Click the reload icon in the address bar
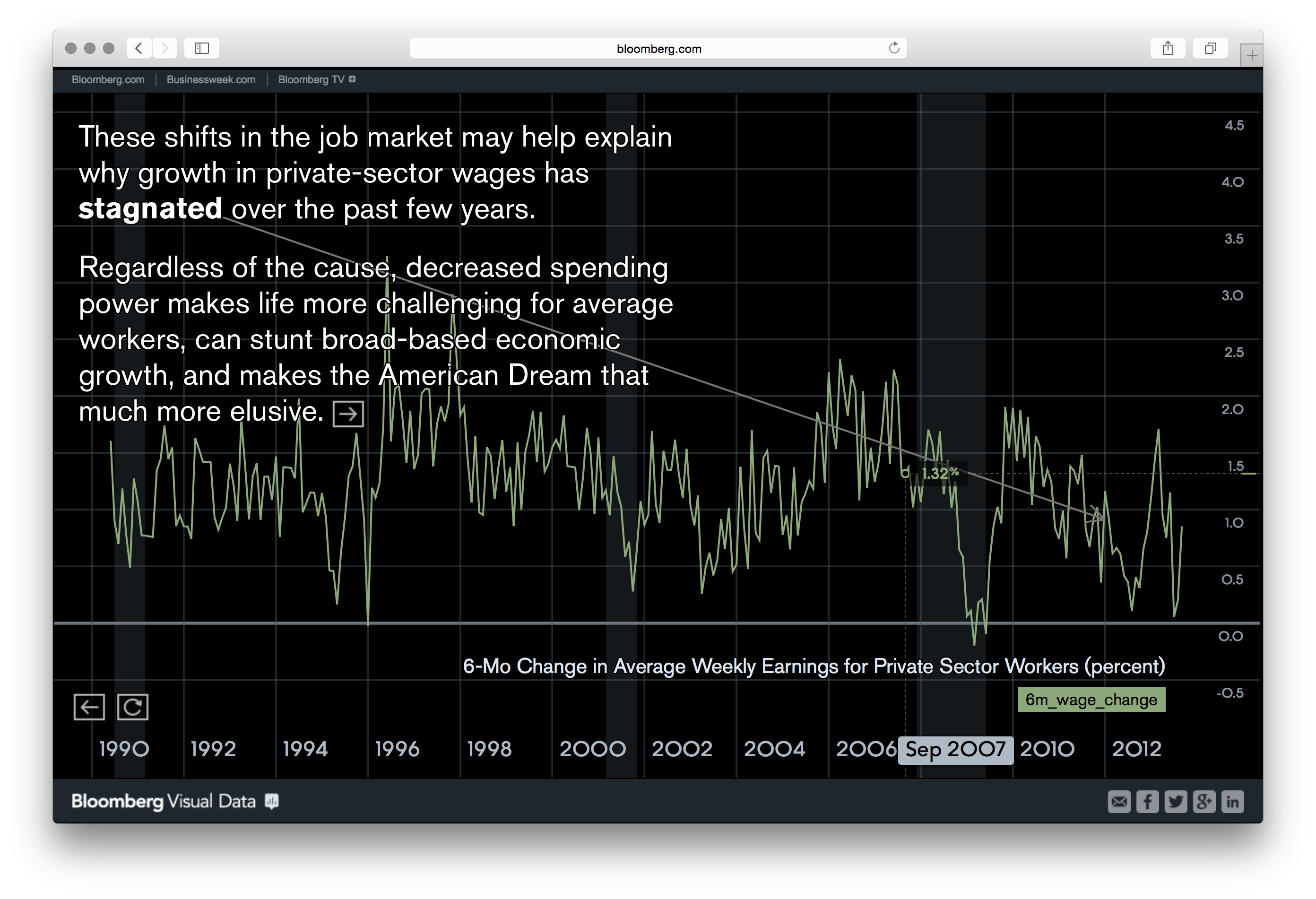The height and width of the screenshot is (899, 1316). point(893,48)
